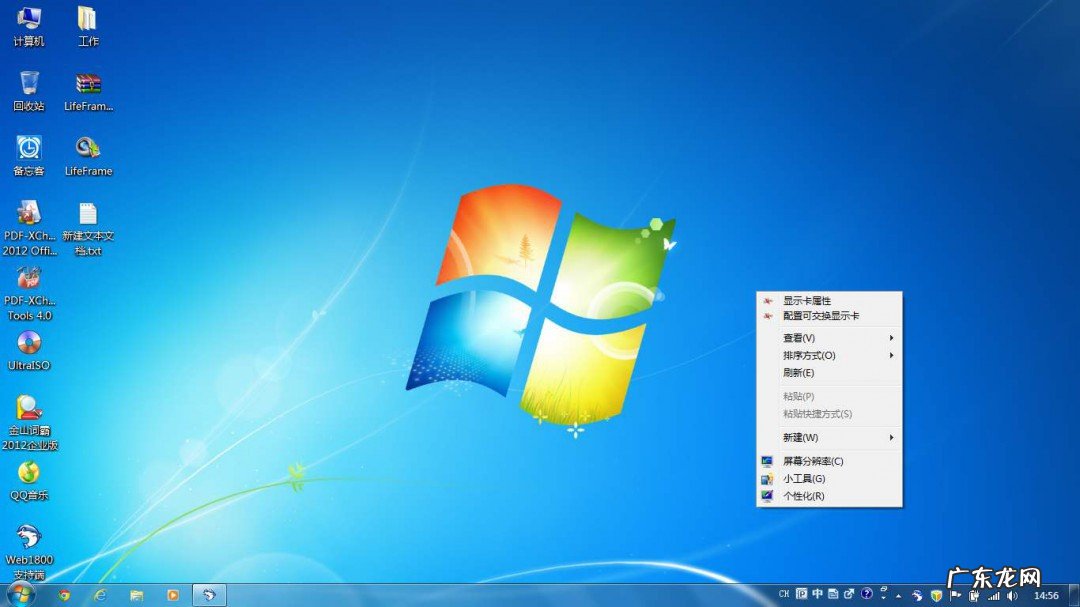1080x607 pixels.
Task: Click the taskbar clock showing 14:56
Action: click(1046, 594)
